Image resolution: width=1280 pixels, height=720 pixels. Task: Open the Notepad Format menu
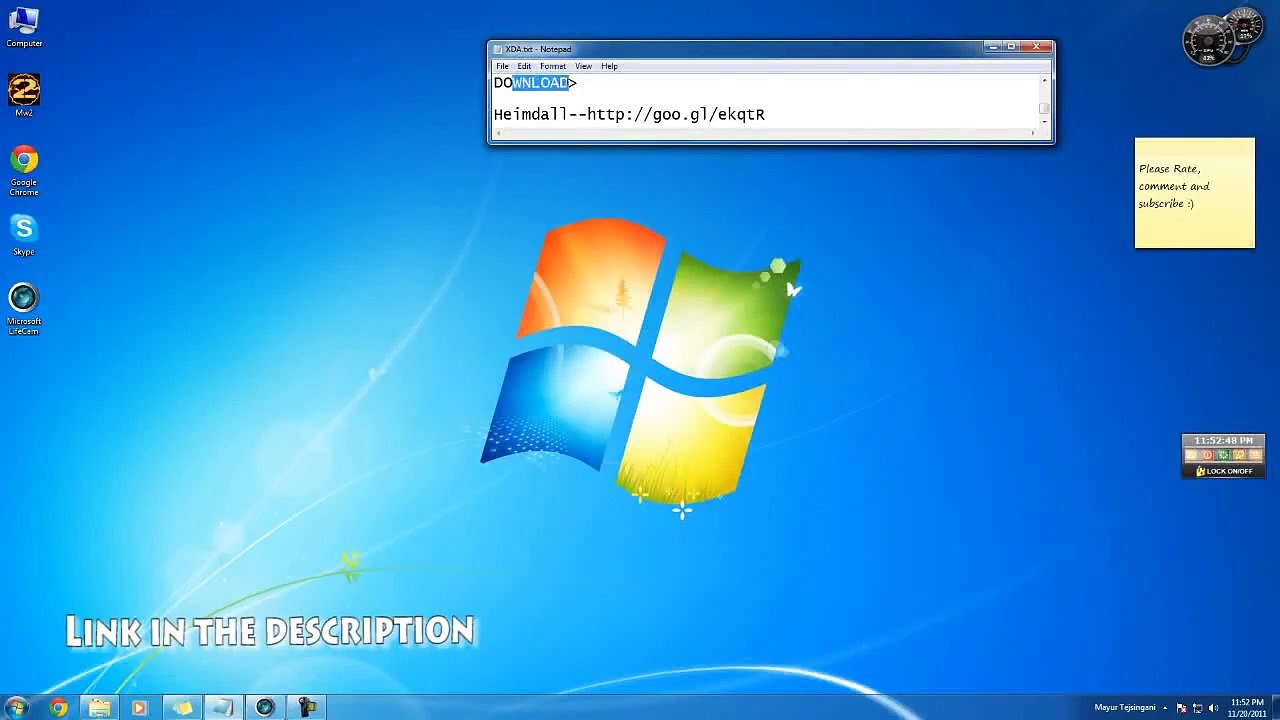point(553,66)
